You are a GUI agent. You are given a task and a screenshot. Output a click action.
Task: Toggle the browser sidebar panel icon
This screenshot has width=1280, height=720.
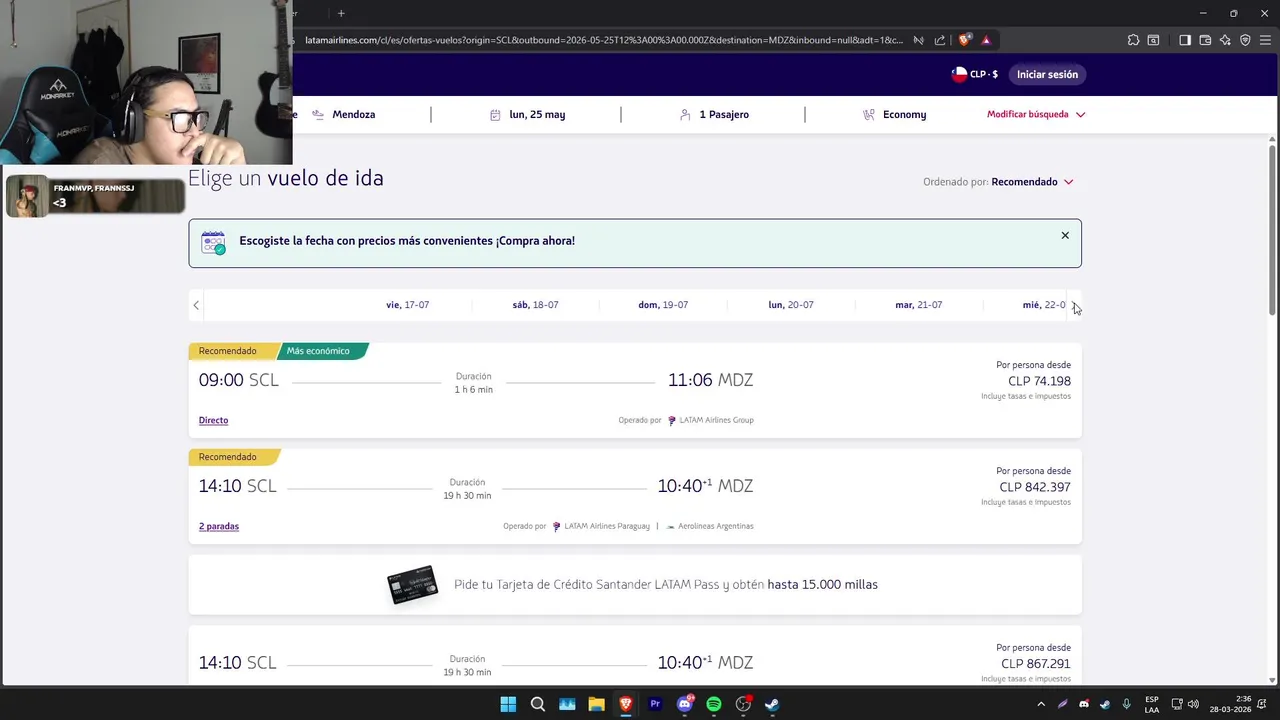[x=1185, y=40]
